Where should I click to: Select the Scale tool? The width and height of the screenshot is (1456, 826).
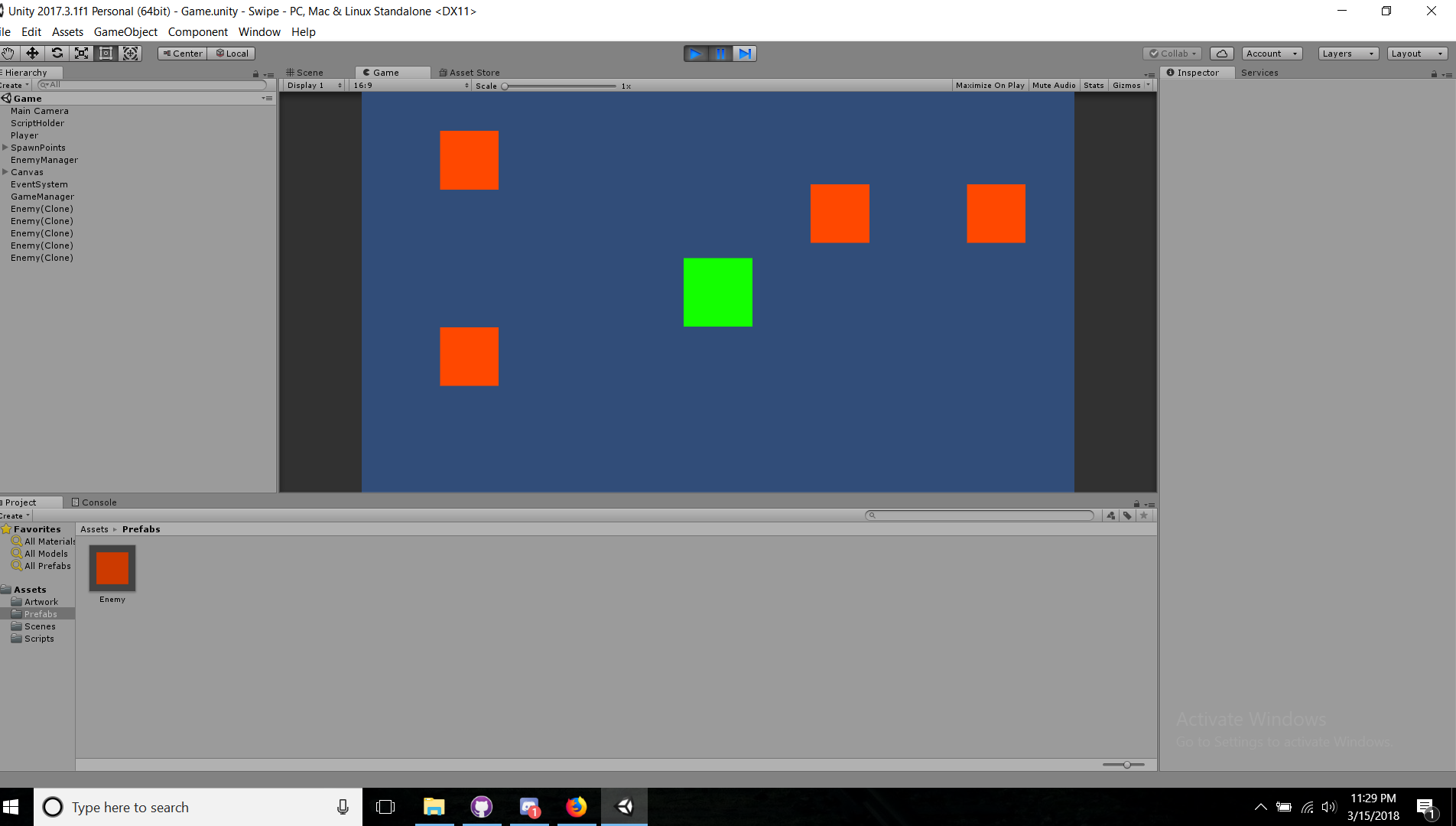click(81, 53)
